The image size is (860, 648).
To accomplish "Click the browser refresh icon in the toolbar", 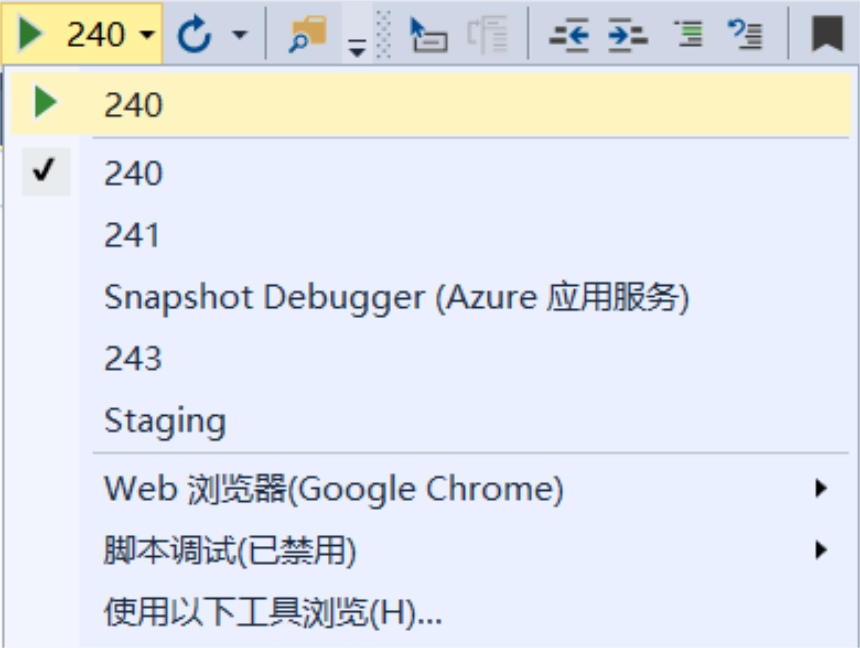I will point(195,36).
